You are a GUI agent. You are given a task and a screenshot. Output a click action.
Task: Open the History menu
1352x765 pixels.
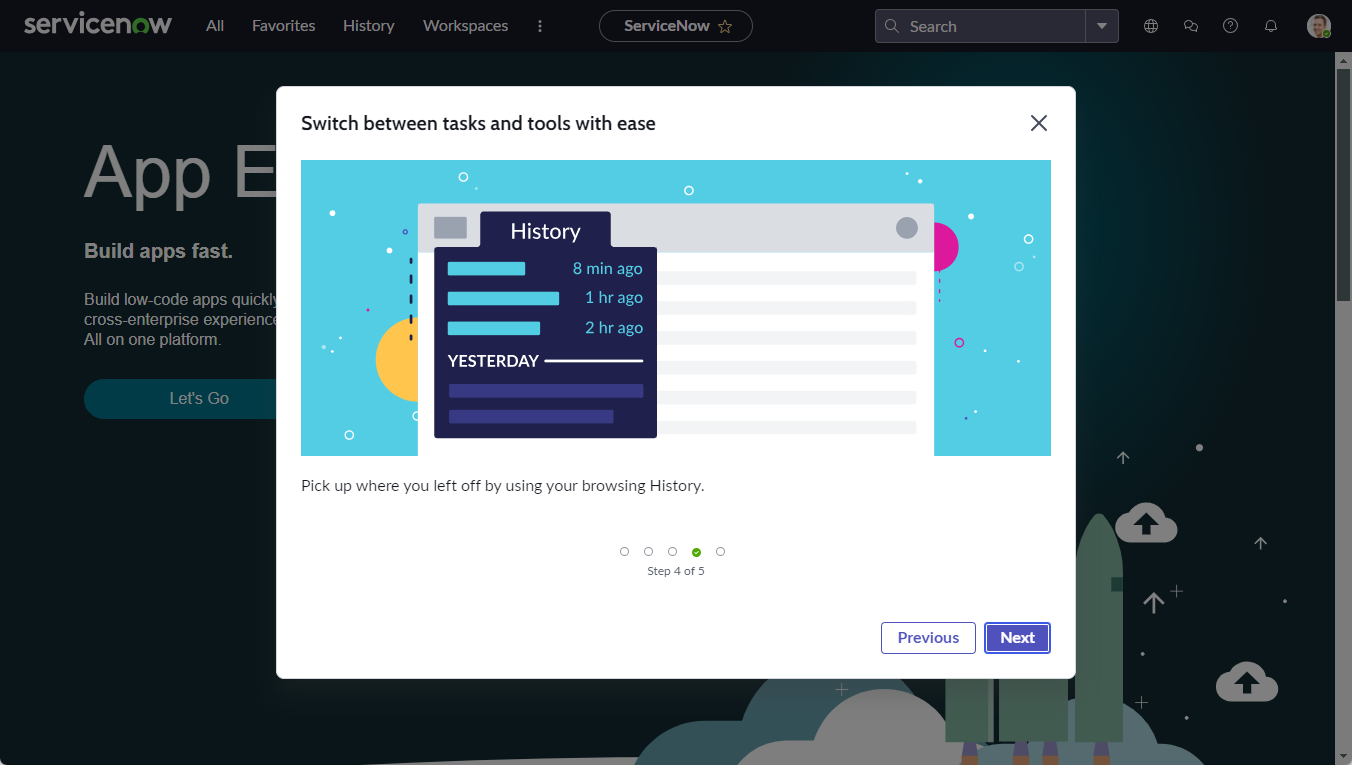368,26
